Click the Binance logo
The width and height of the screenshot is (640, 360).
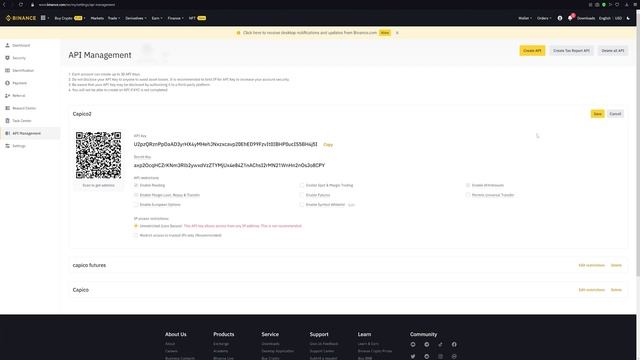21,18
